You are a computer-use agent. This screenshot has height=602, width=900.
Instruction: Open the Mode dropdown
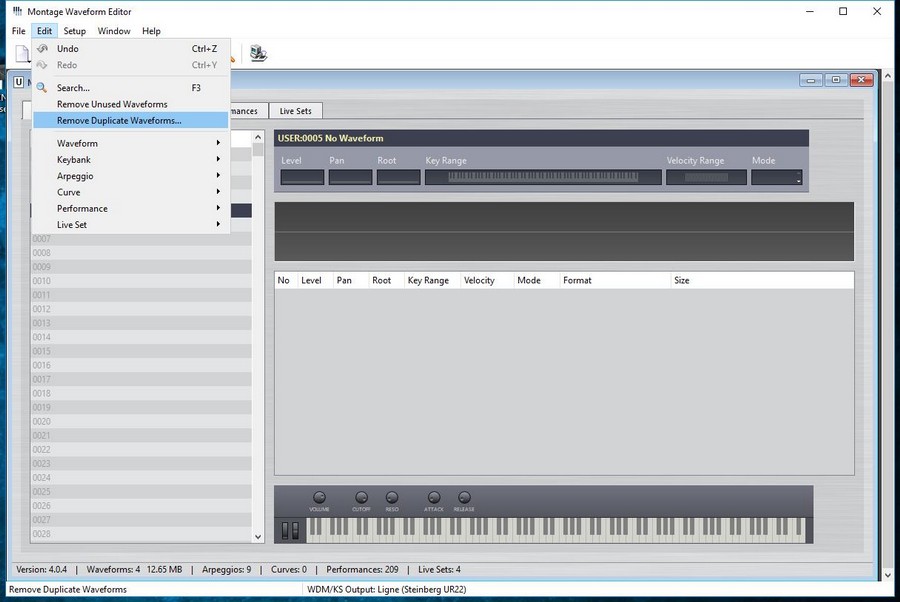(x=777, y=178)
